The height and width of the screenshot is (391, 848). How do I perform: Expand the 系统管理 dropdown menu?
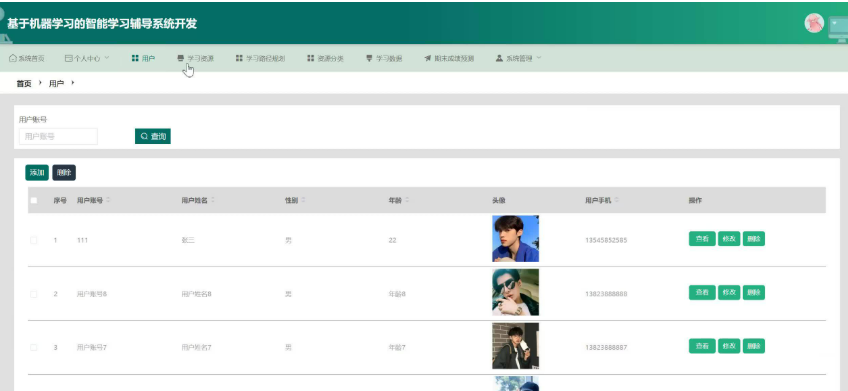point(519,58)
